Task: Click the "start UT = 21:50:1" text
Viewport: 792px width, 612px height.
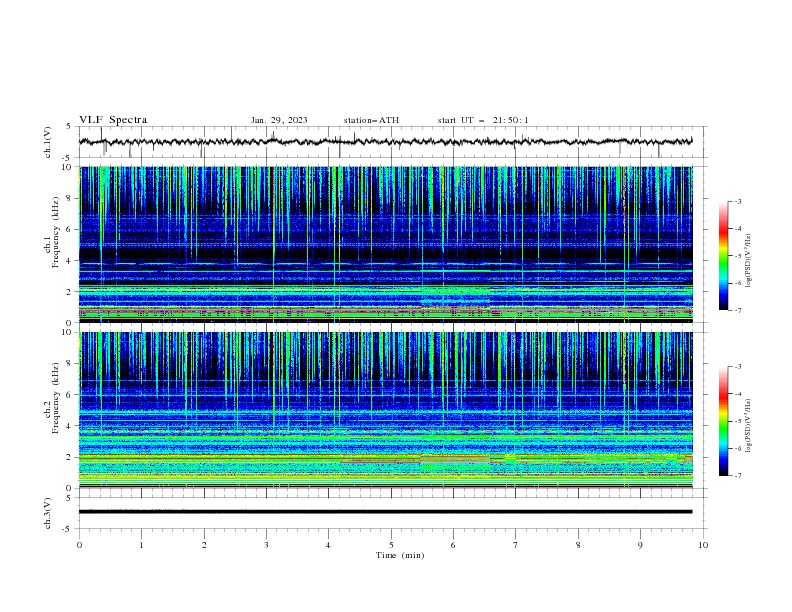Action: pyautogui.click(x=483, y=120)
